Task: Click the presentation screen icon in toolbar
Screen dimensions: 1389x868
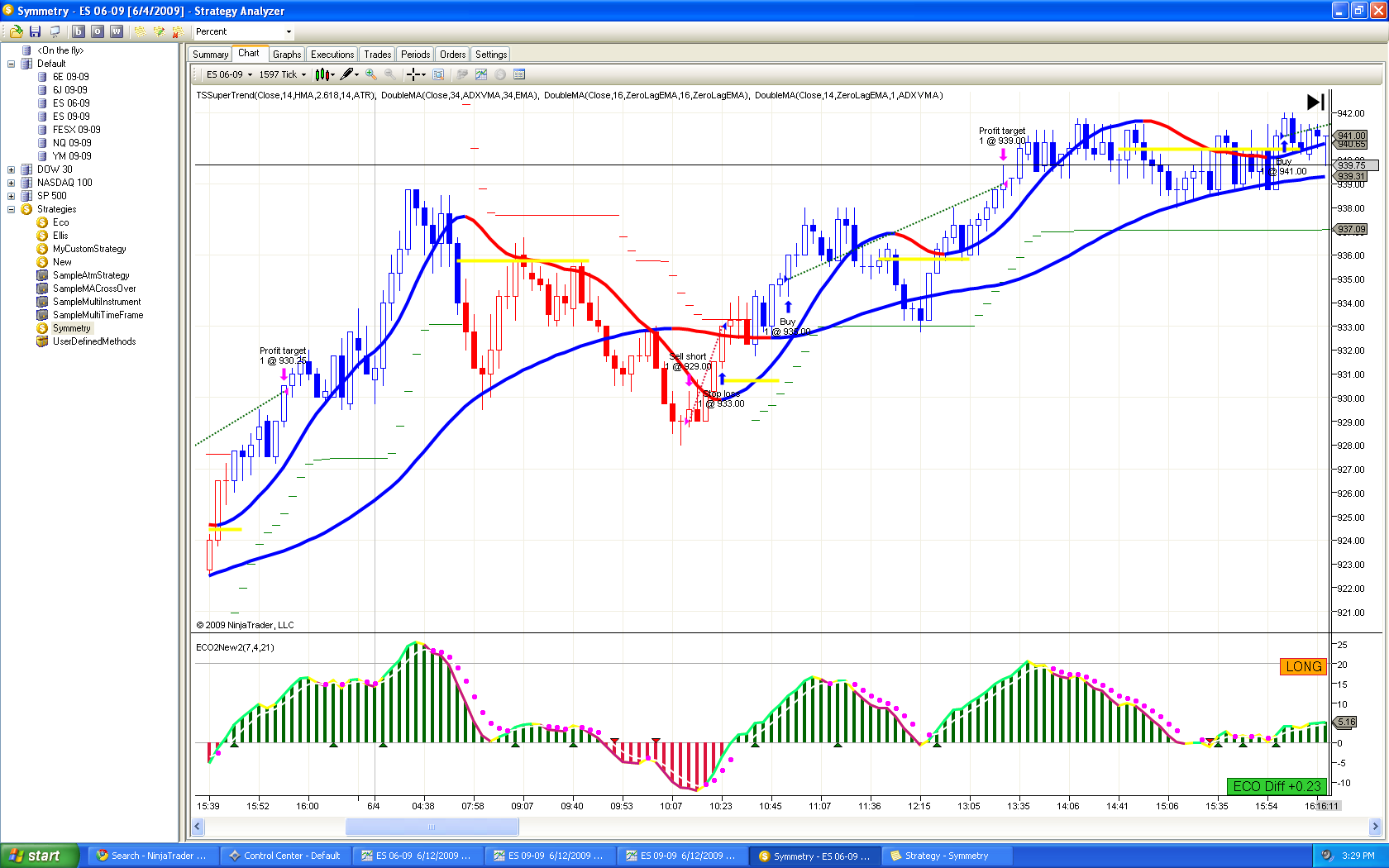Action: (x=55, y=31)
